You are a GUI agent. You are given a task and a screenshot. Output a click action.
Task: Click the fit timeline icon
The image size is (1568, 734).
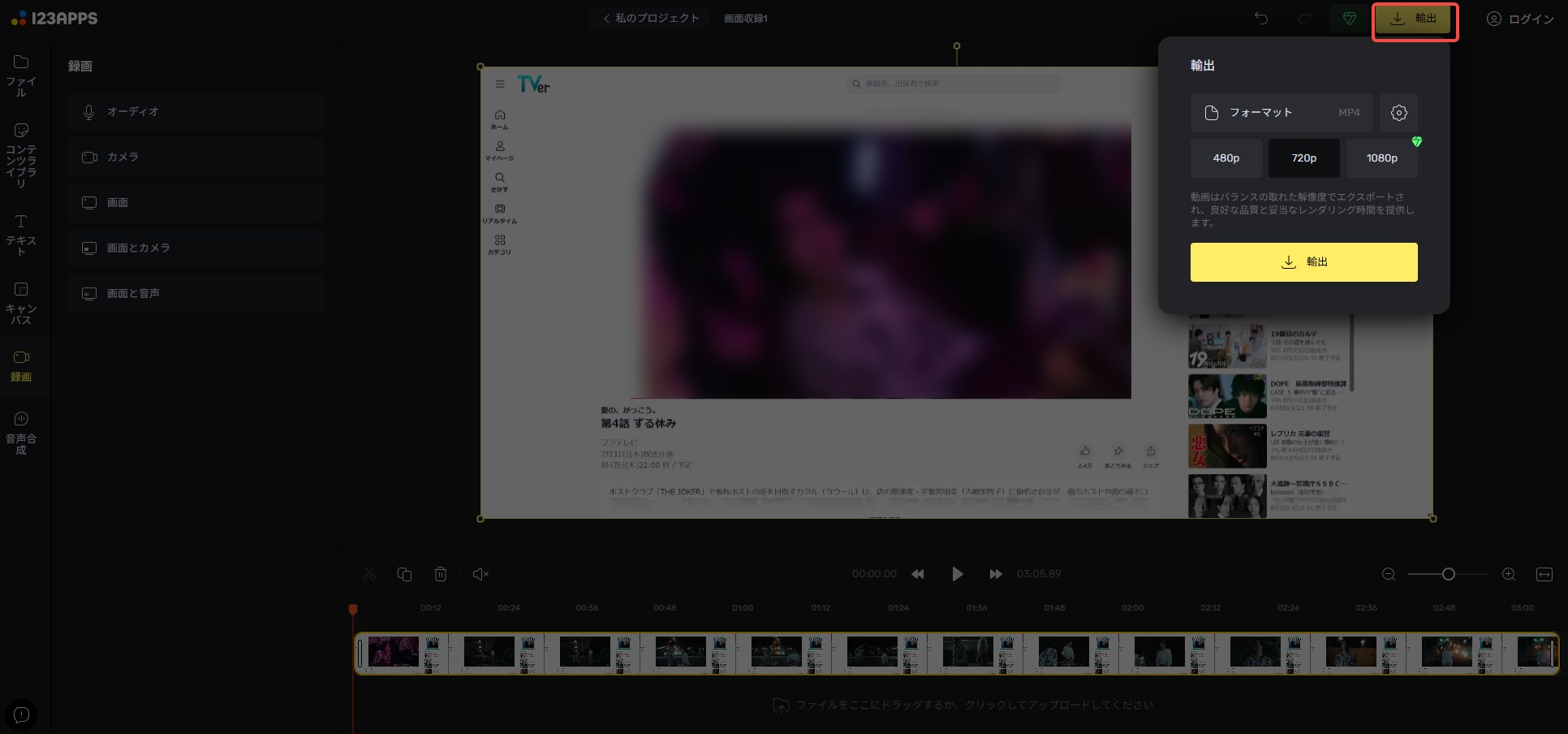pos(1544,574)
